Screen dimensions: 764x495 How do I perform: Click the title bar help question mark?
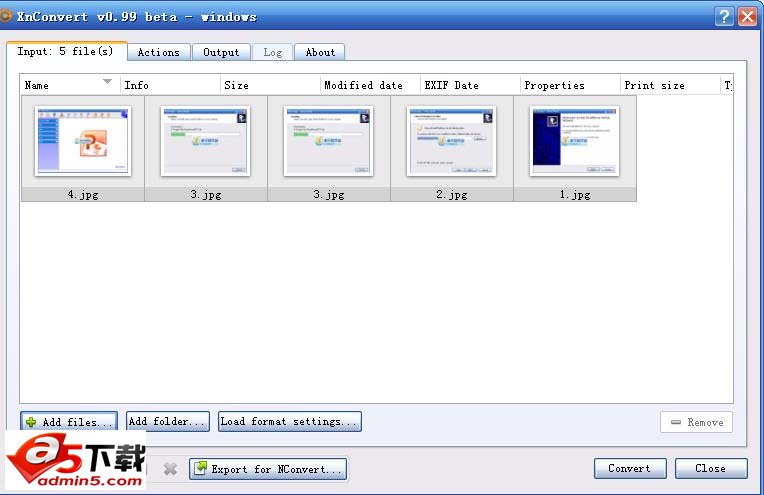725,16
